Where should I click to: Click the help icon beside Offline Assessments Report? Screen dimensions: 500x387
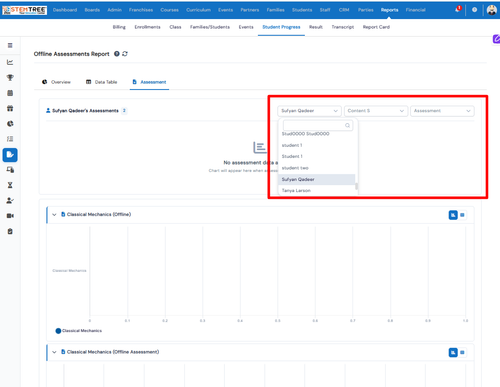pos(117,54)
